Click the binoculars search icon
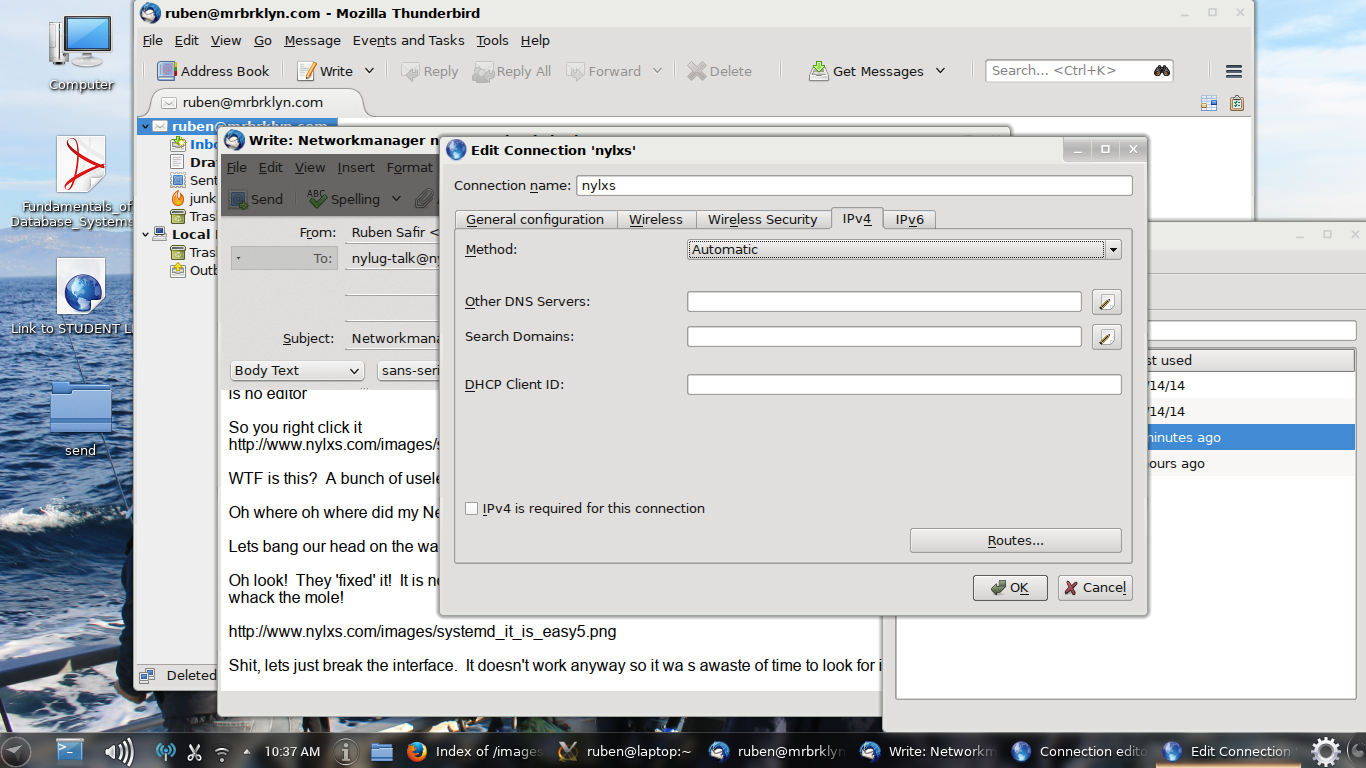The image size is (1366, 768). pyautogui.click(x=1161, y=71)
